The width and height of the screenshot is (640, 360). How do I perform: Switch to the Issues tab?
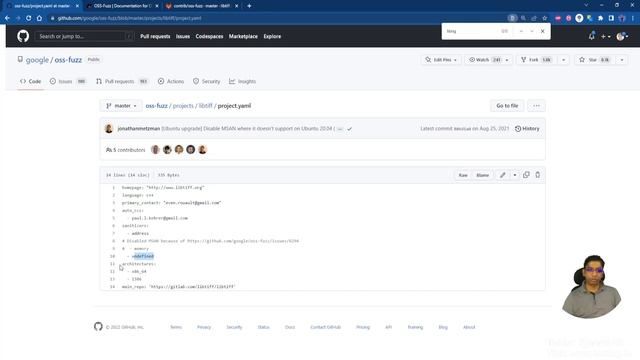click(68, 81)
